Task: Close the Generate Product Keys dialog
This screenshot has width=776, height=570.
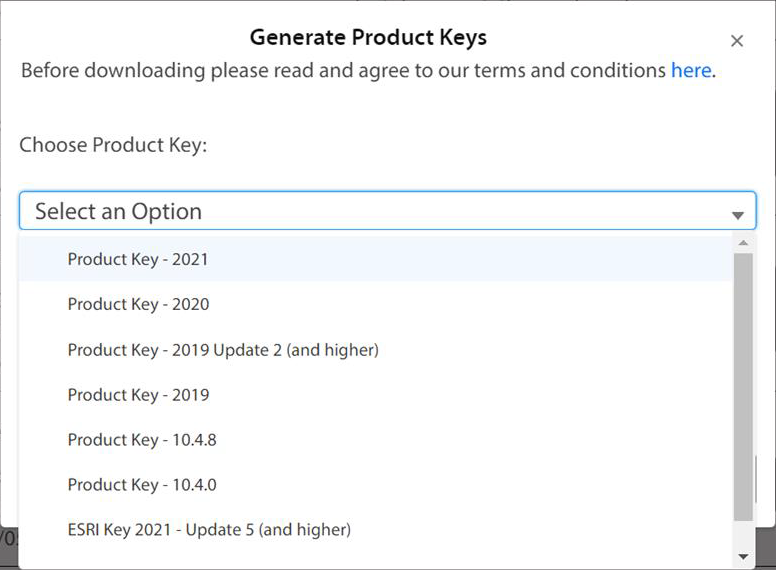Action: [x=737, y=41]
